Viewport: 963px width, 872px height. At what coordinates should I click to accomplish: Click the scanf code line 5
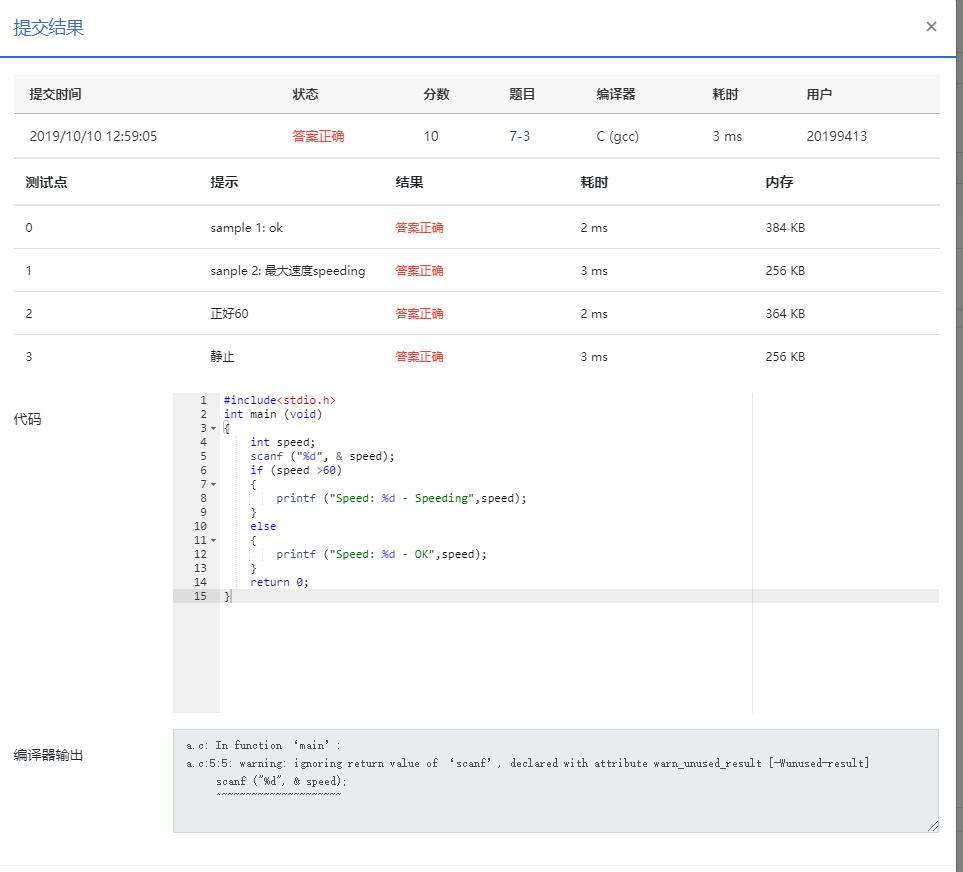[322, 456]
